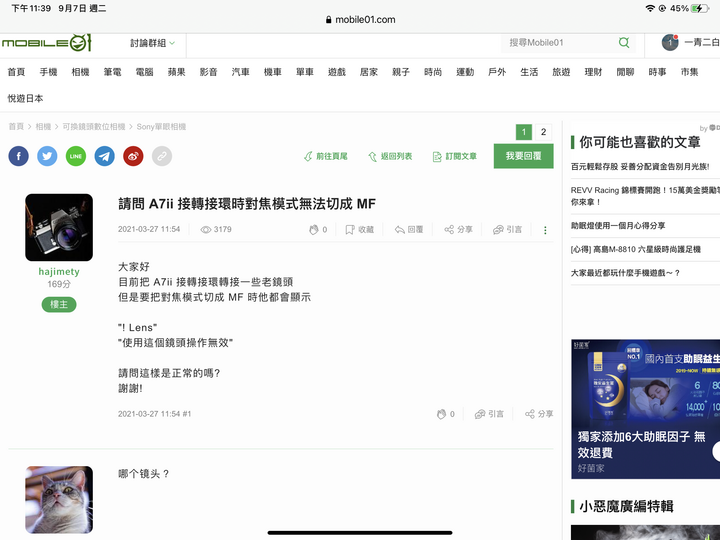Open the 手機 category
The image size is (720, 540).
click(48, 72)
